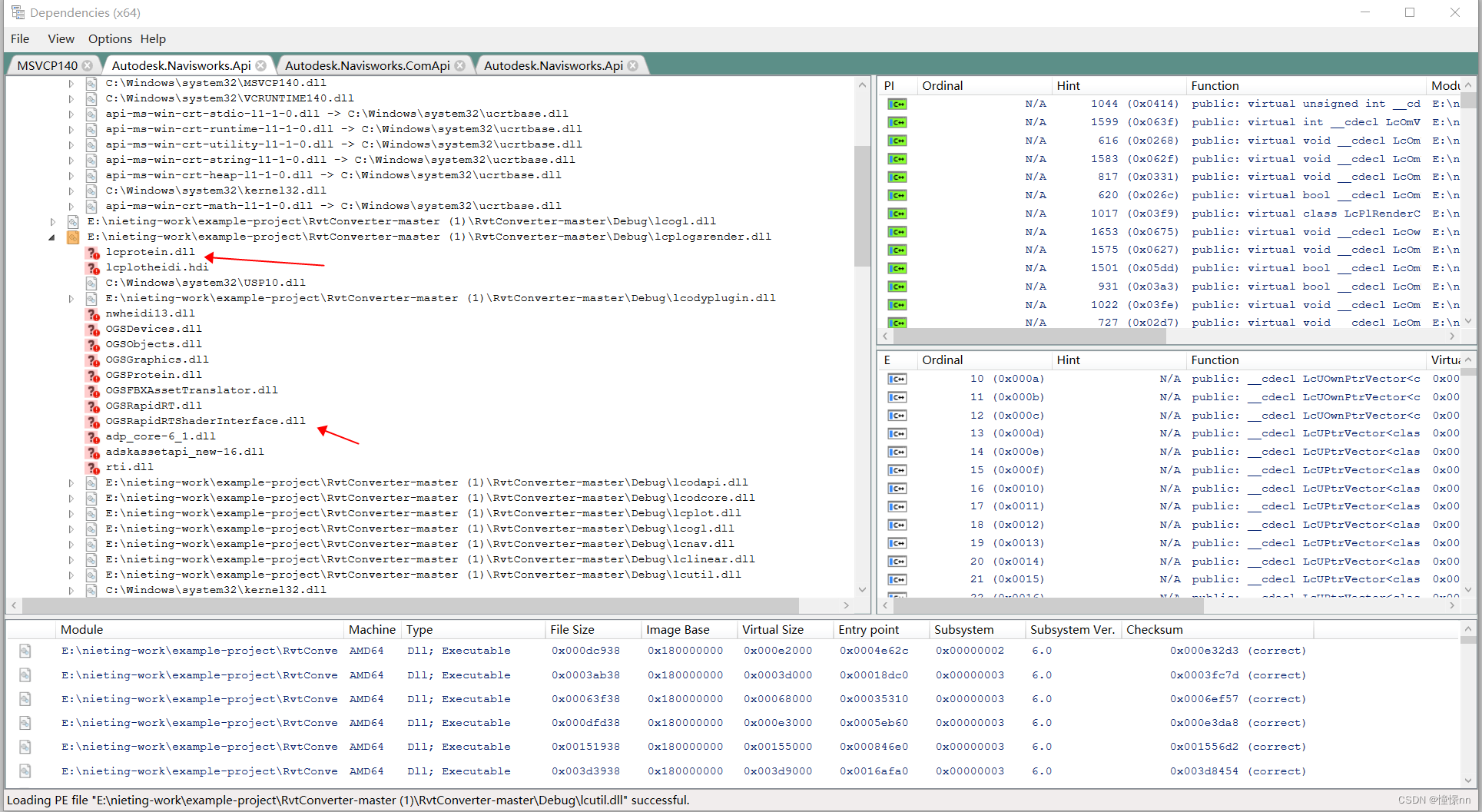The width and height of the screenshot is (1482, 812).
Task: Click the C++ icon on ordinal 10 export row
Action: 897,378
